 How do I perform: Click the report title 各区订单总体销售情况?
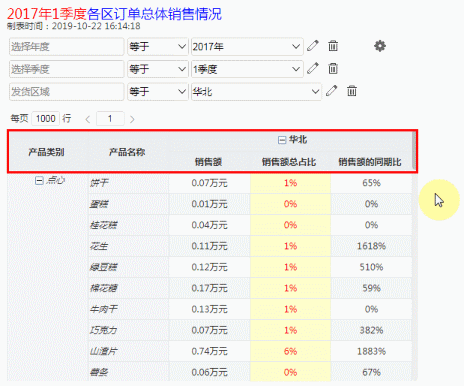point(154,14)
